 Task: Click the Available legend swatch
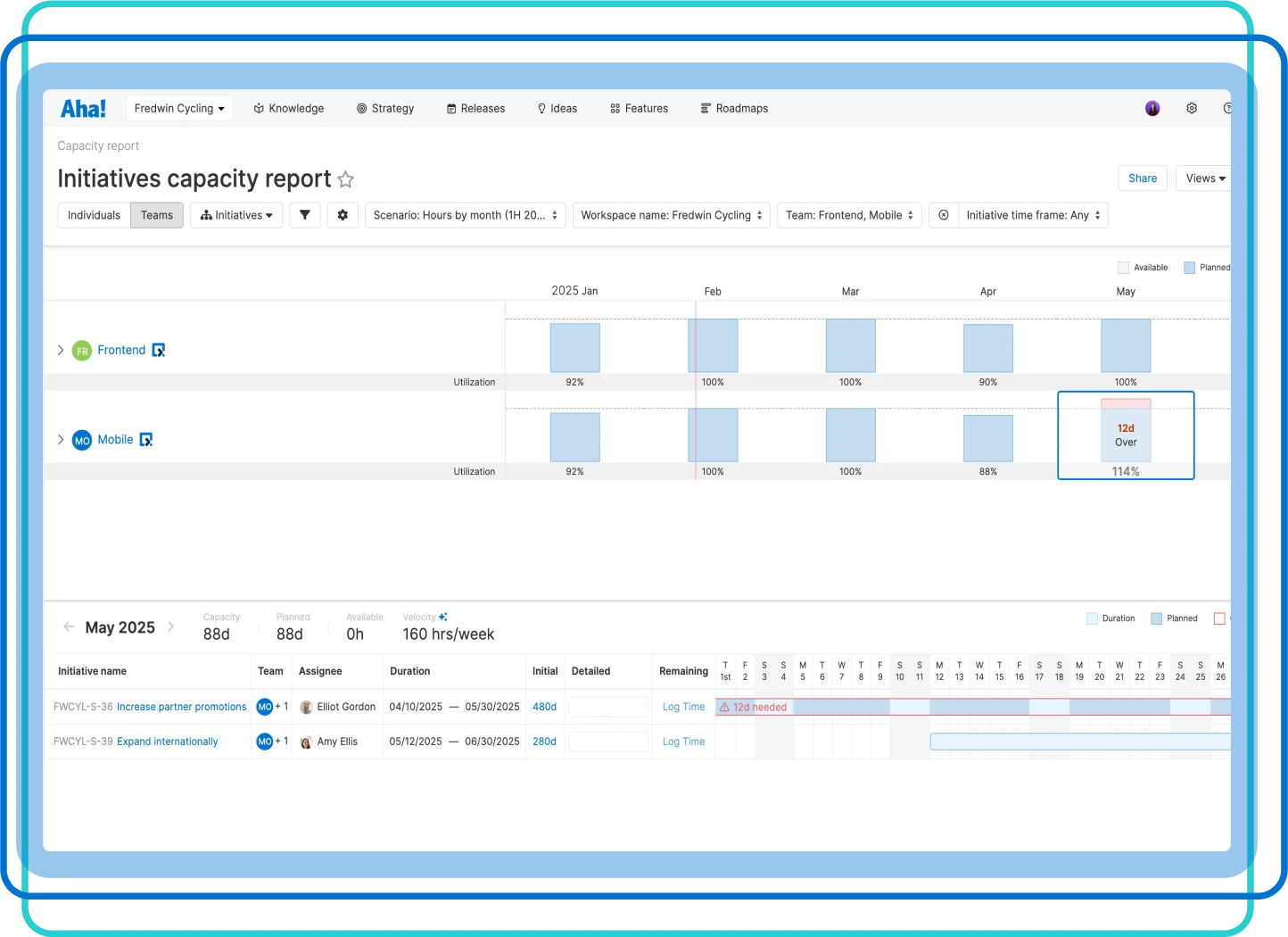[x=1124, y=268]
